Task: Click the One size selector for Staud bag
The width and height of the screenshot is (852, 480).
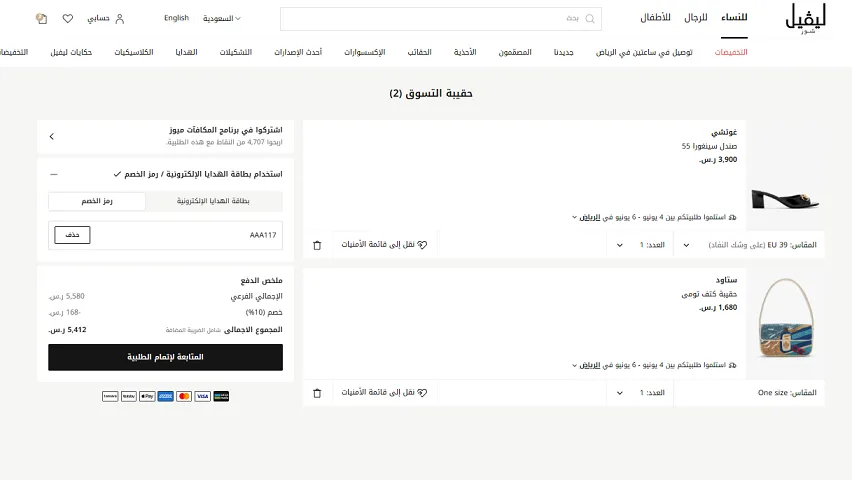Action: [749, 393]
